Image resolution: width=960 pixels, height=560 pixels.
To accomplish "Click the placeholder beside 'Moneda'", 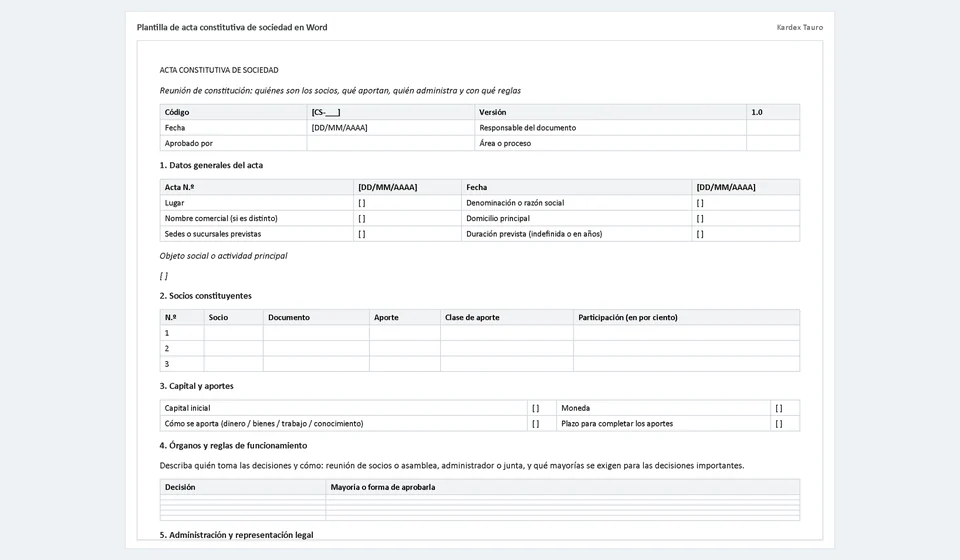I will tap(779, 408).
